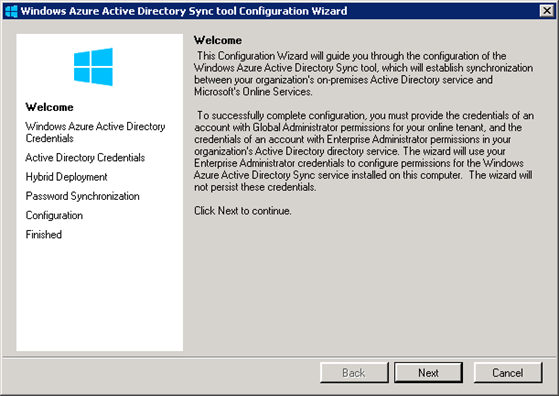This screenshot has height=396, width=559.
Task: Click the Next button
Action: tap(428, 372)
